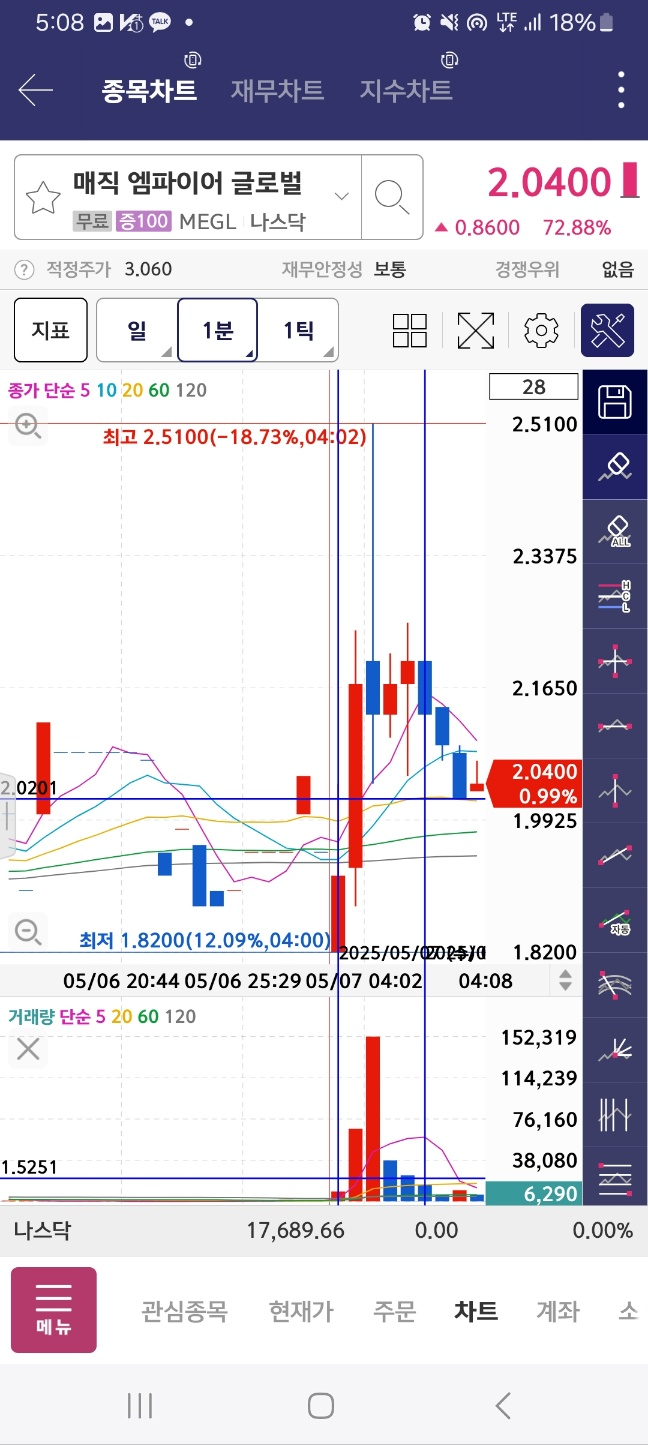Tap the 종가 단순 moving average legend
This screenshot has height=1445, width=648.
pyautogui.click(x=107, y=390)
